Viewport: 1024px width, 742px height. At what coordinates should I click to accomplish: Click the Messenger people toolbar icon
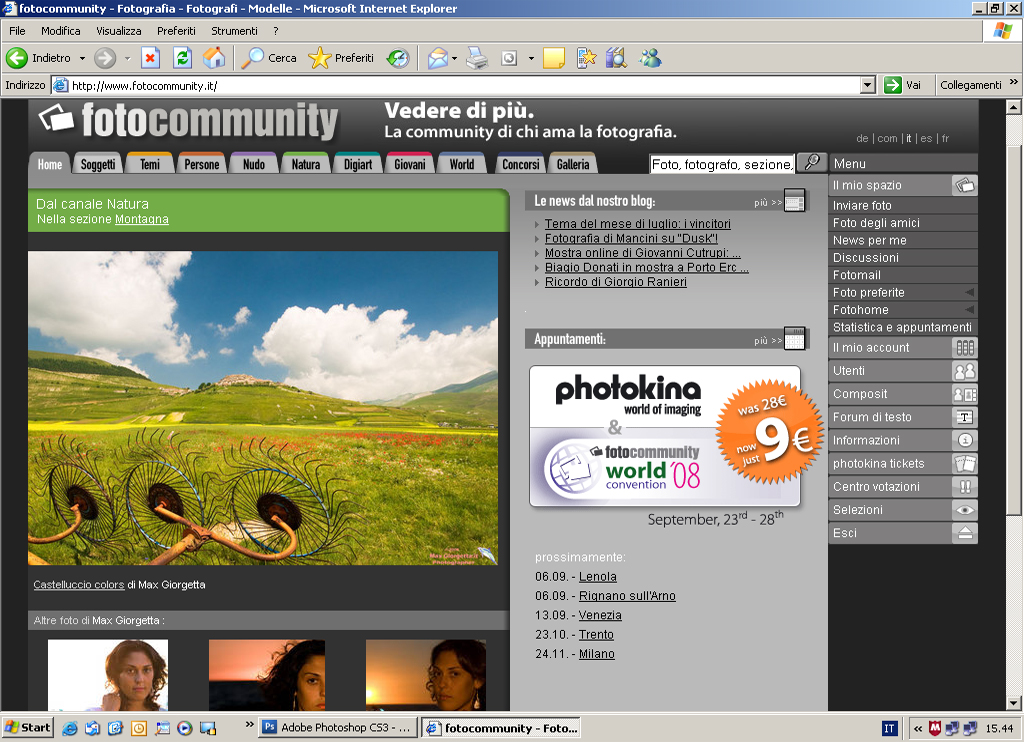[650, 58]
